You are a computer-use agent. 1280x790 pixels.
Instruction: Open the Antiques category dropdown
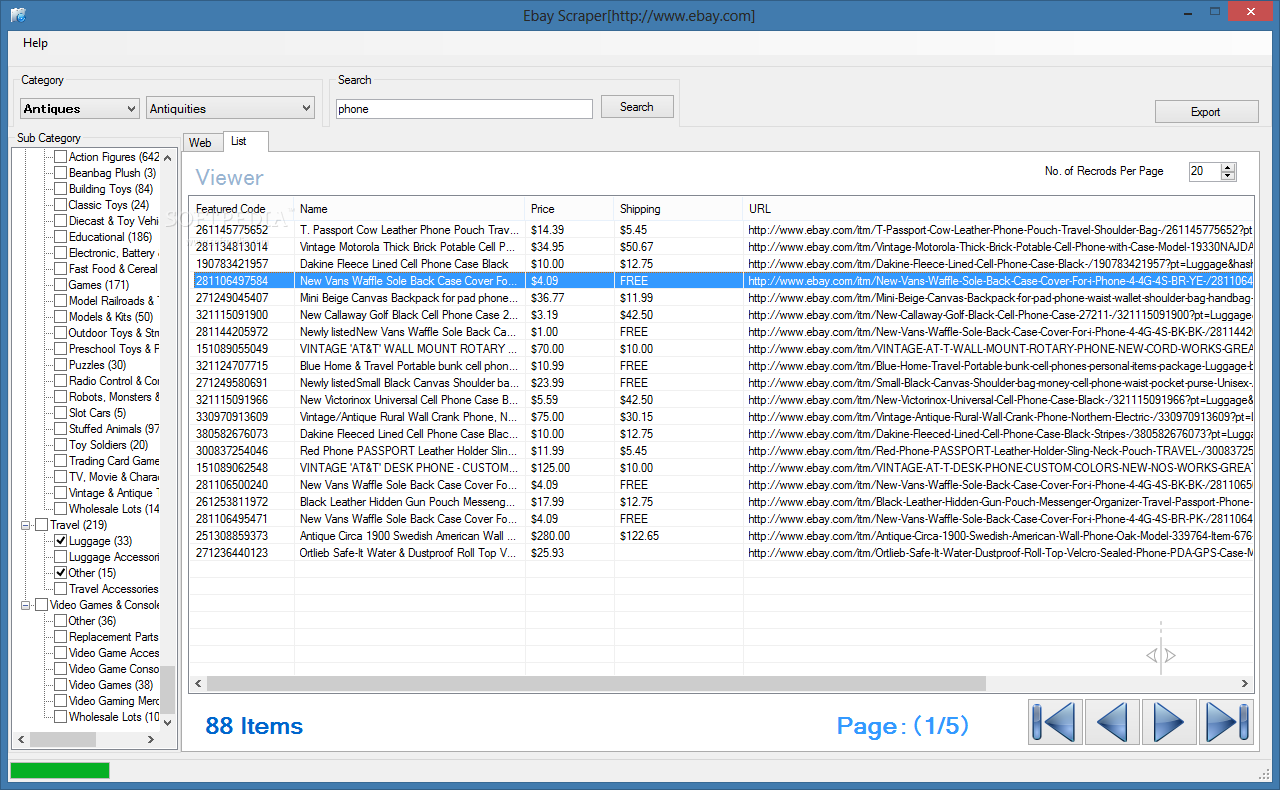tap(79, 108)
